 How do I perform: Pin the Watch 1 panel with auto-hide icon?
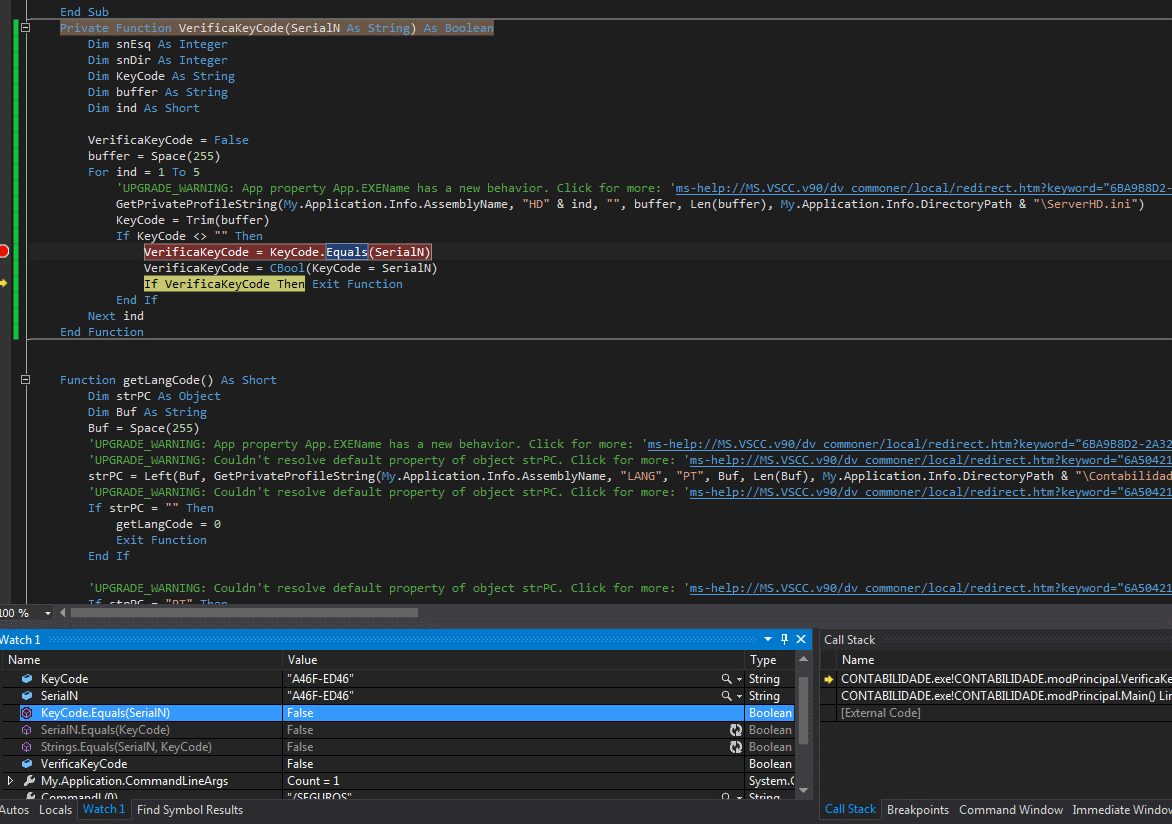[784, 639]
